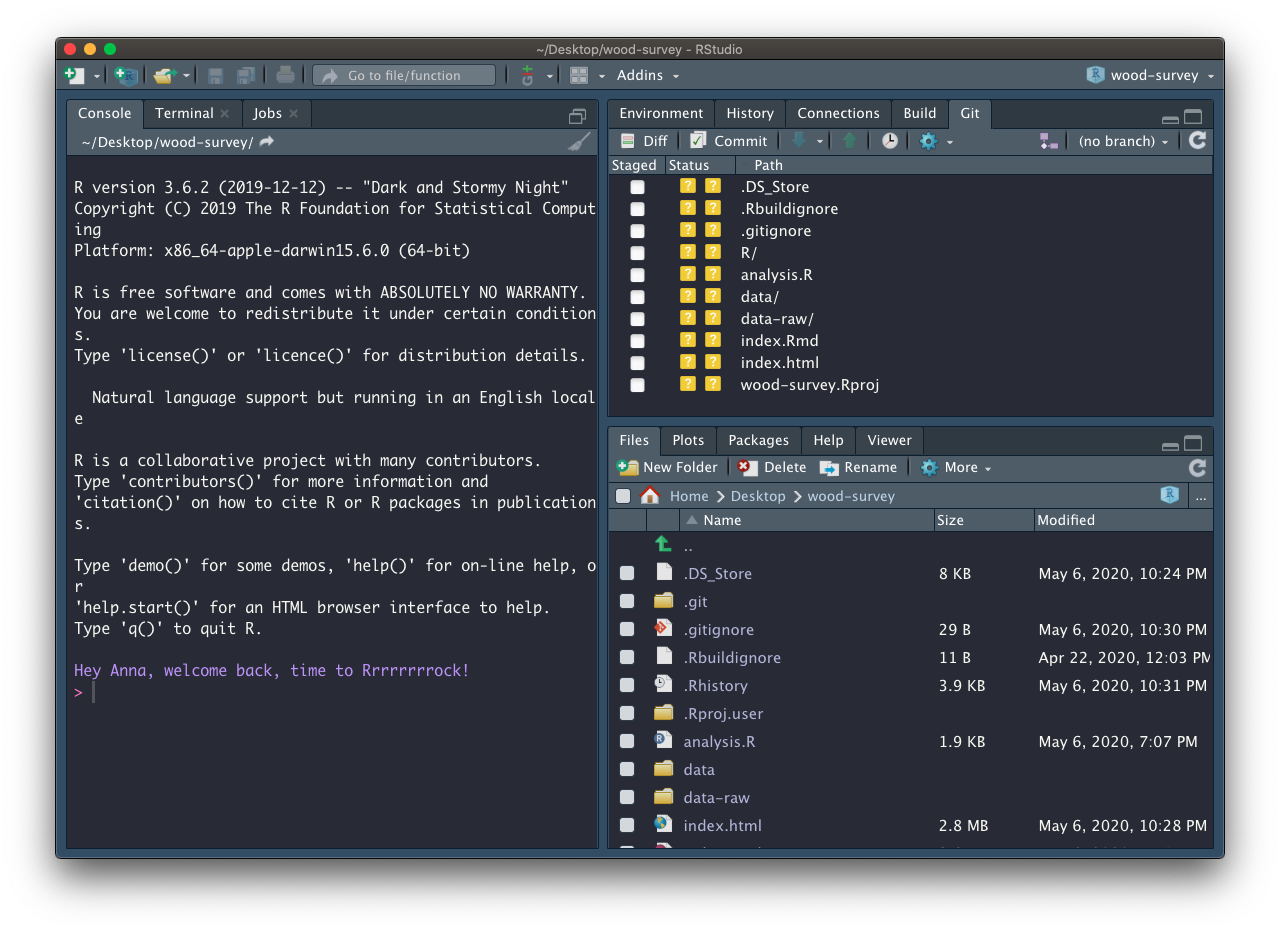Open the Pull options dropdown arrow
Viewport: 1280px width, 932px height.
click(820, 142)
